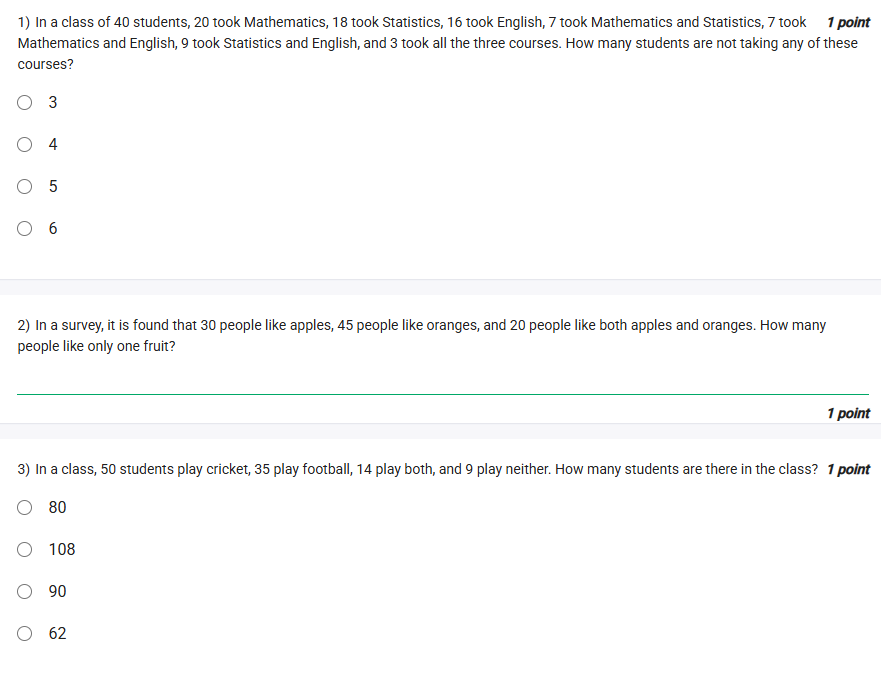Screen dimensions: 881x674
Task: Click the '108' option text label
Action: click(x=62, y=549)
